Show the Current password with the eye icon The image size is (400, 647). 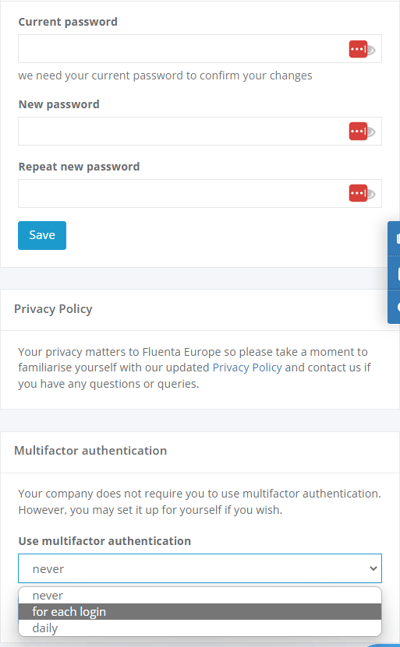coord(371,50)
